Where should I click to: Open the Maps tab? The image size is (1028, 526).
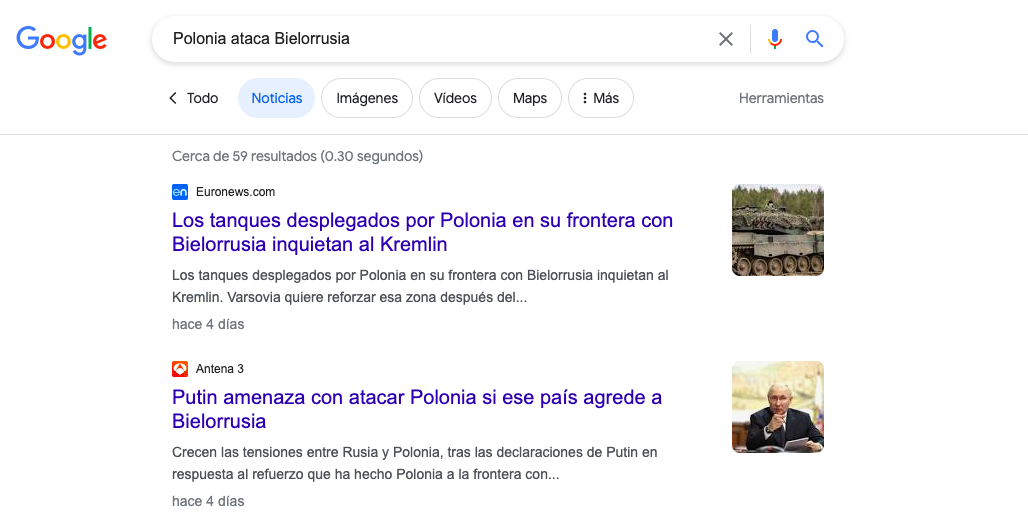coord(529,98)
